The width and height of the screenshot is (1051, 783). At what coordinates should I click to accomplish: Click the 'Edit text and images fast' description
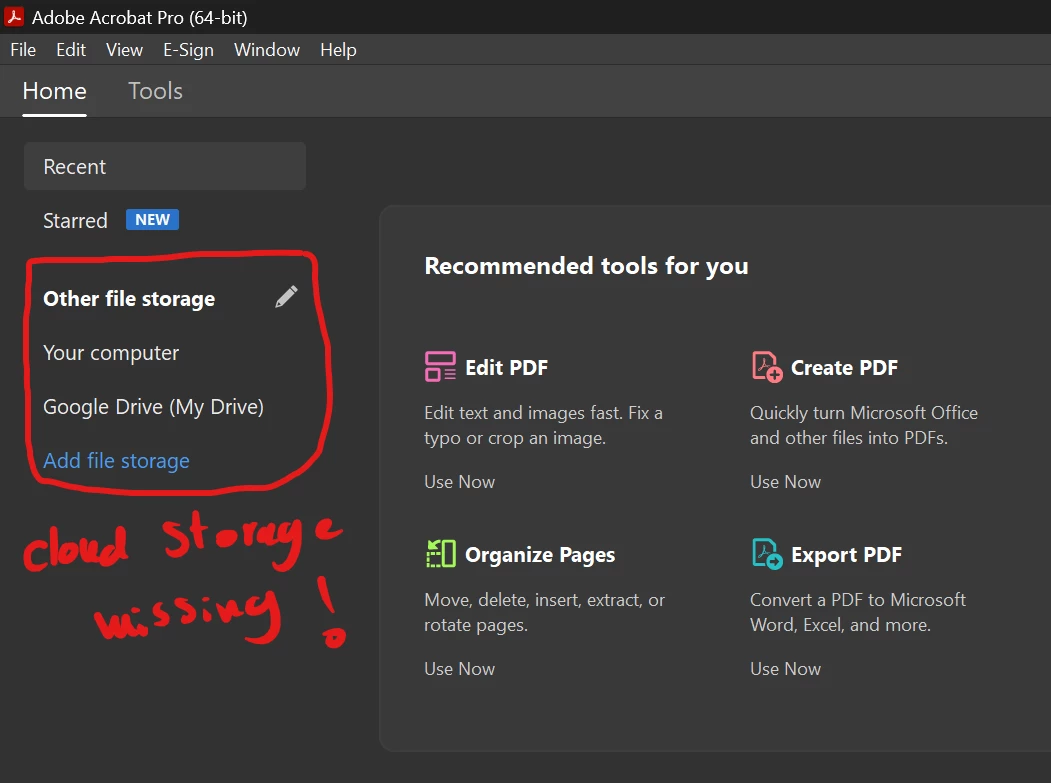pyautogui.click(x=544, y=425)
